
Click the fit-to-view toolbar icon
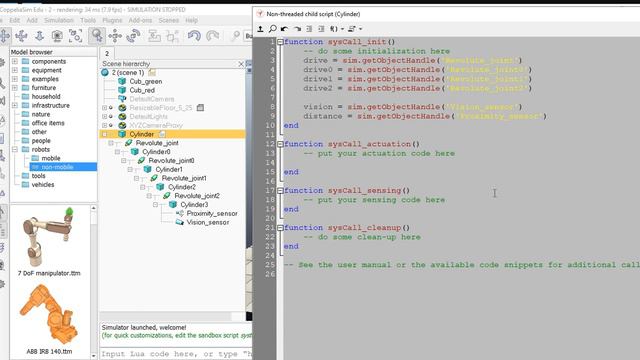tap(76, 36)
